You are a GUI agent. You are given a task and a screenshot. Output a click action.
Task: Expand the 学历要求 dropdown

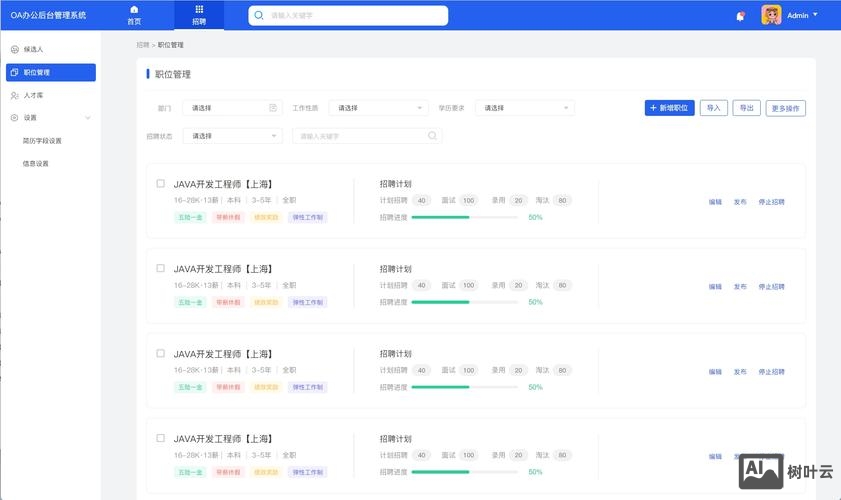pyautogui.click(x=524, y=108)
